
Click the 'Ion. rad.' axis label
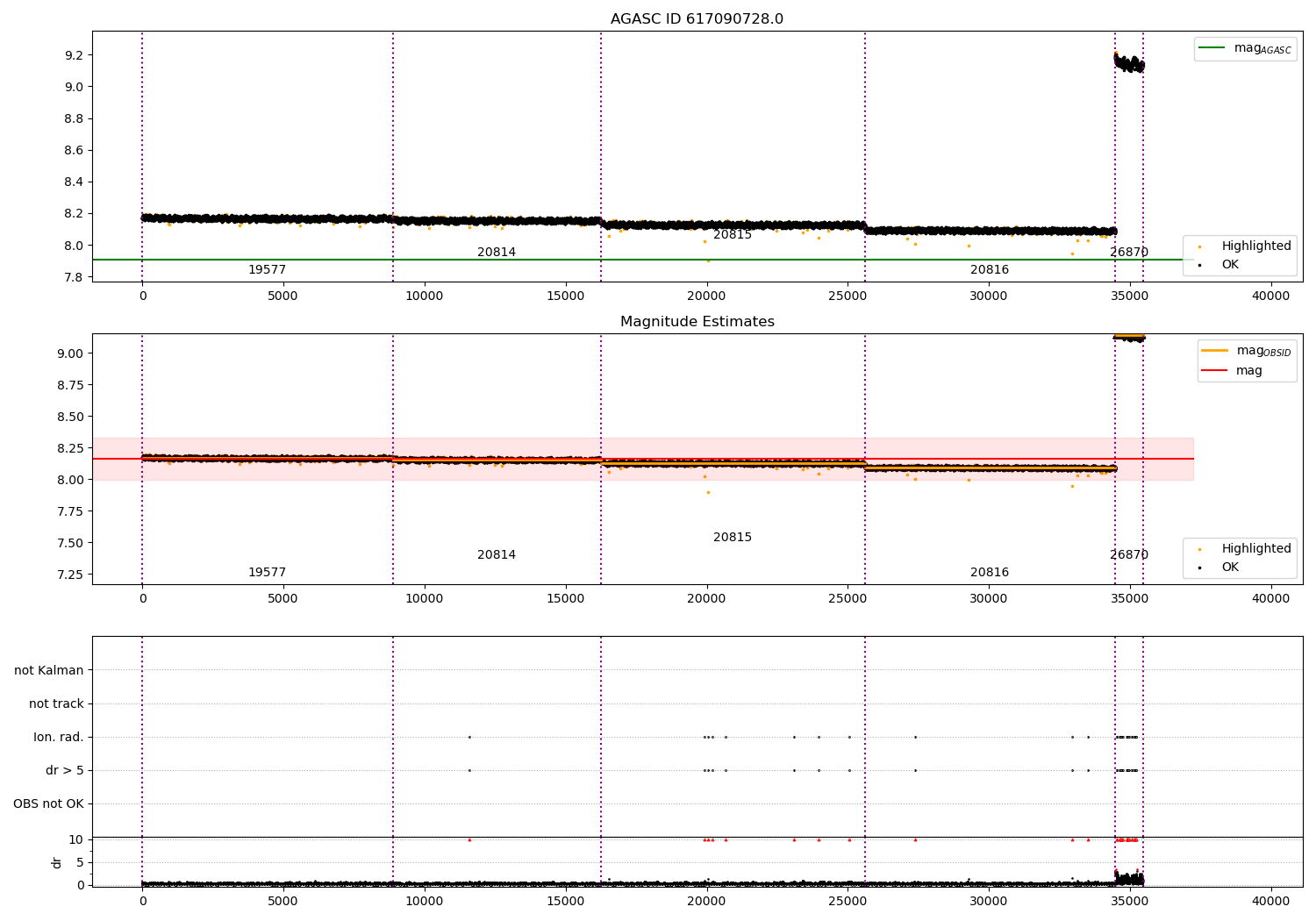coord(59,738)
